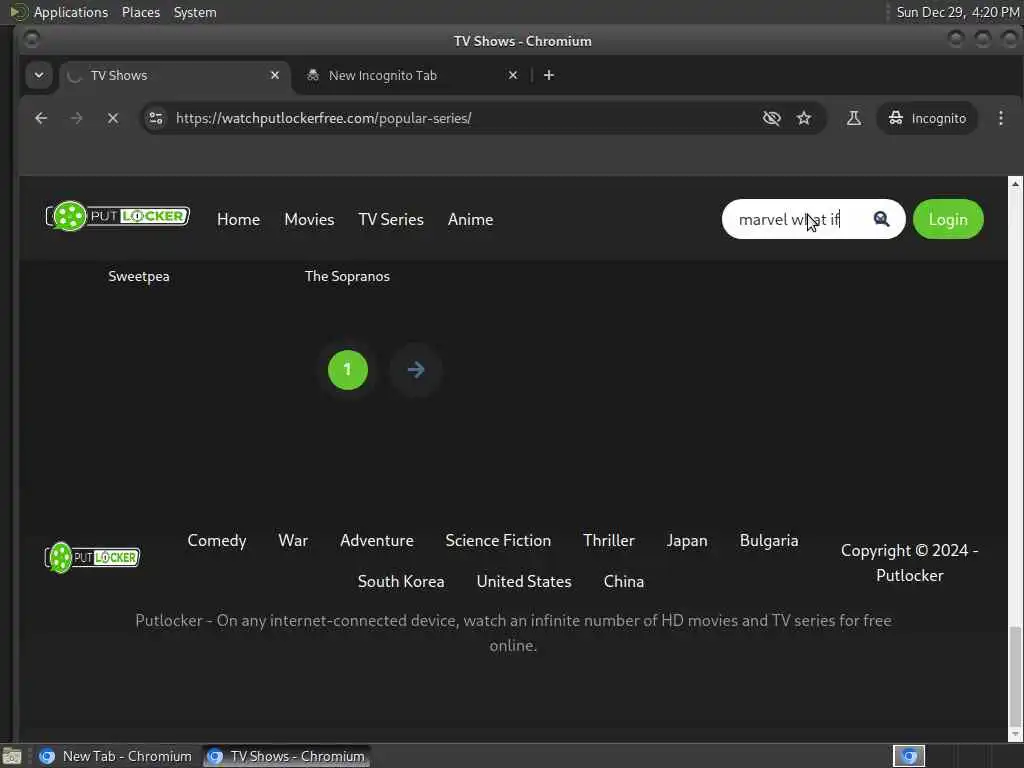Open site information icon in address bar
The height and width of the screenshot is (768, 1024).
(x=156, y=118)
